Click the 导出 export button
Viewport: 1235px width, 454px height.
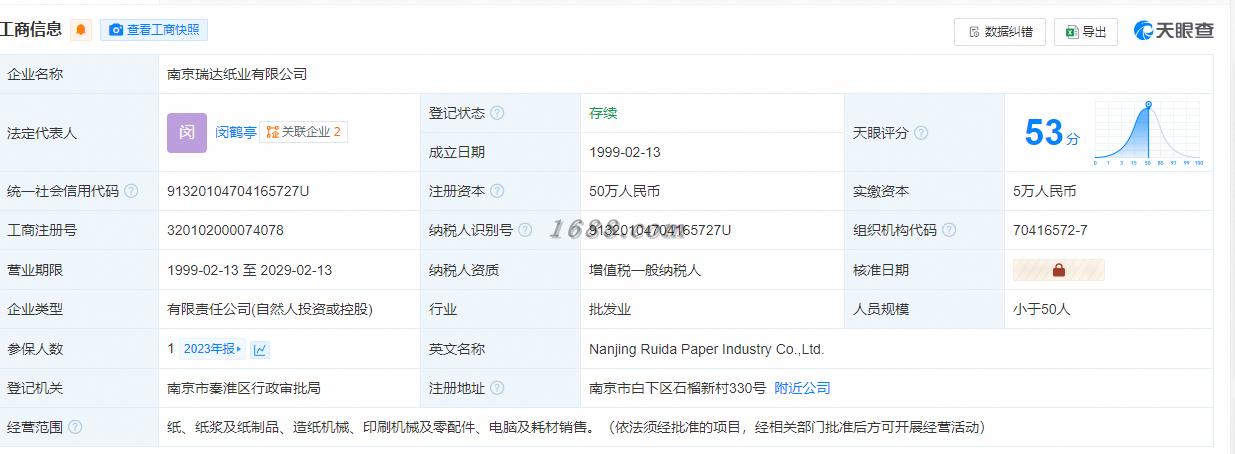click(x=1086, y=32)
